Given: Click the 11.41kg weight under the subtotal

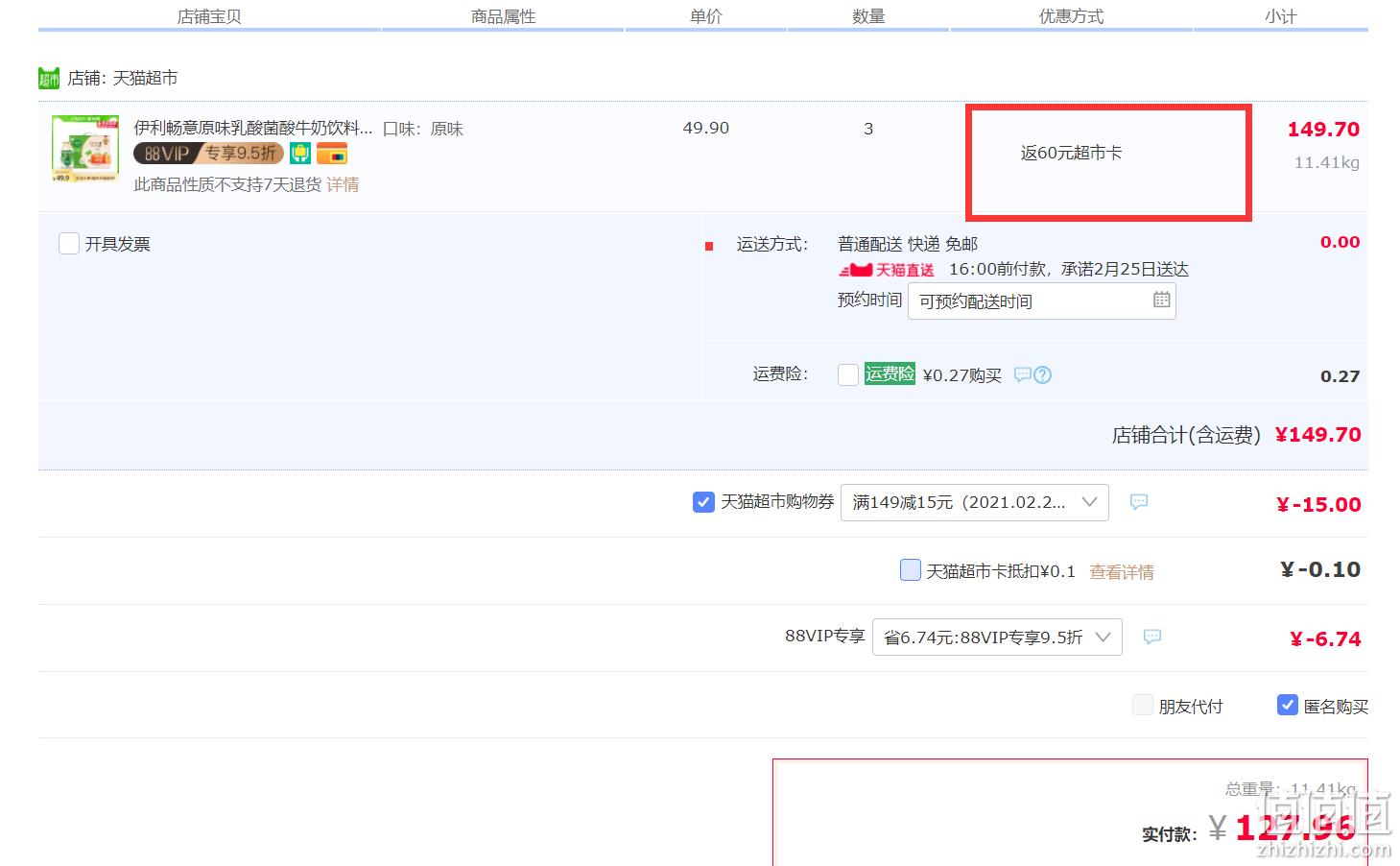Looking at the screenshot, I should pyautogui.click(x=1327, y=162).
